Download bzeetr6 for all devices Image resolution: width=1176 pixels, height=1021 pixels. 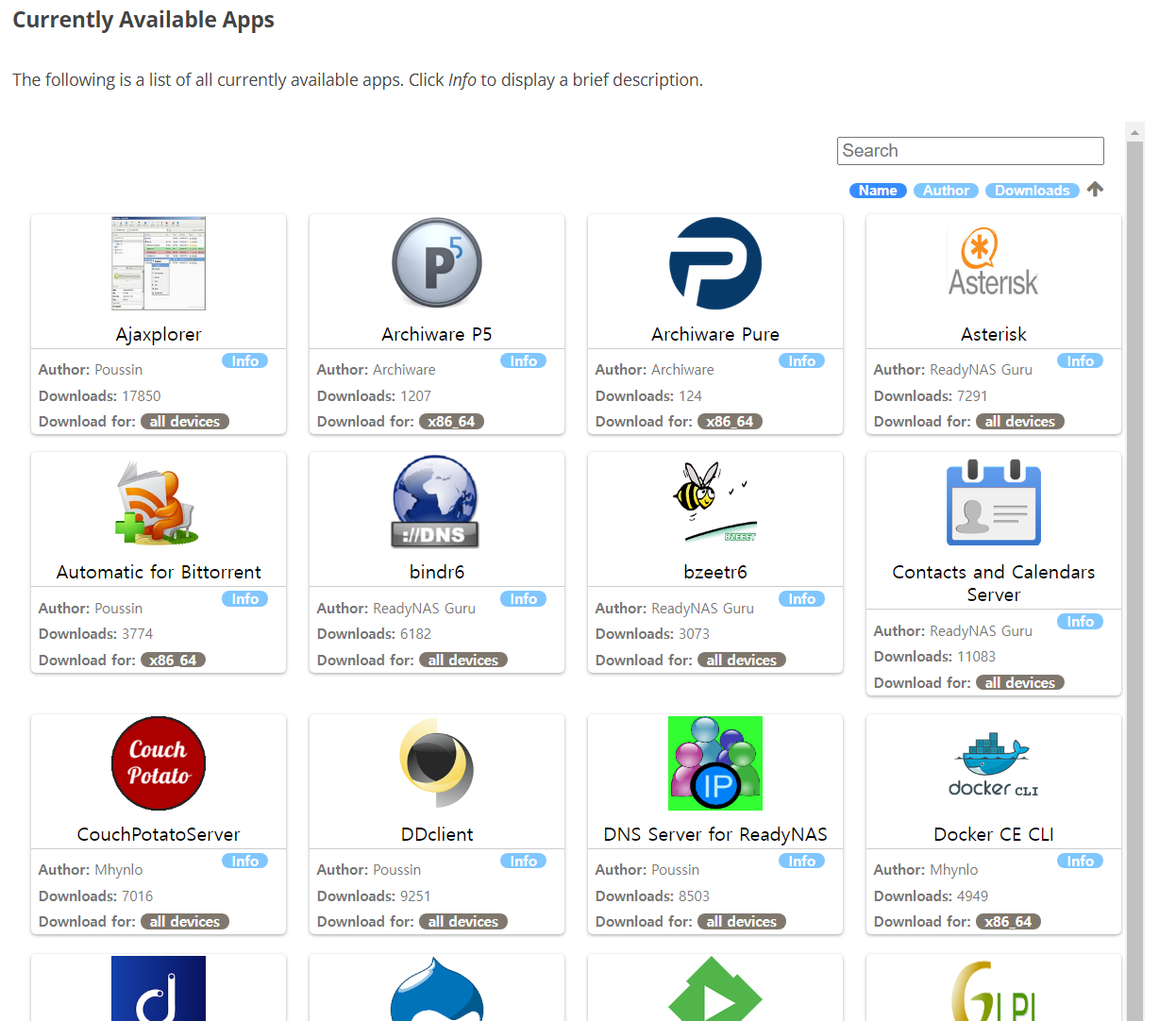[742, 660]
